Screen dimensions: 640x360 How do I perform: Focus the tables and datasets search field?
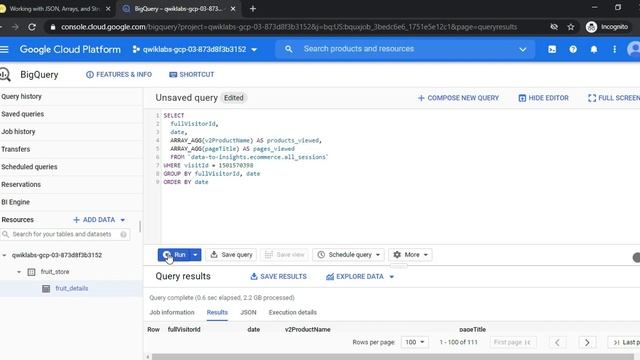coord(65,234)
